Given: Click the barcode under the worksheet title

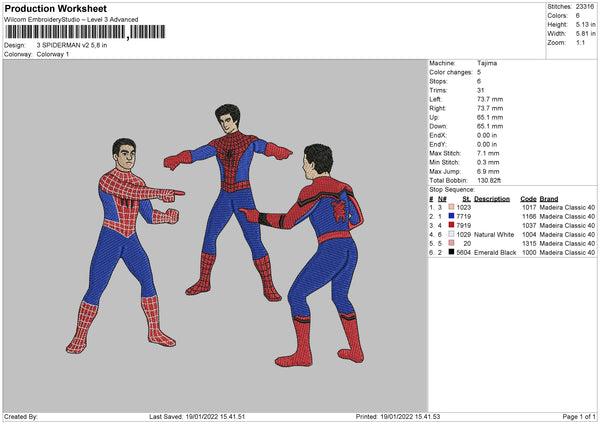Looking at the screenshot, I should click(85, 32).
